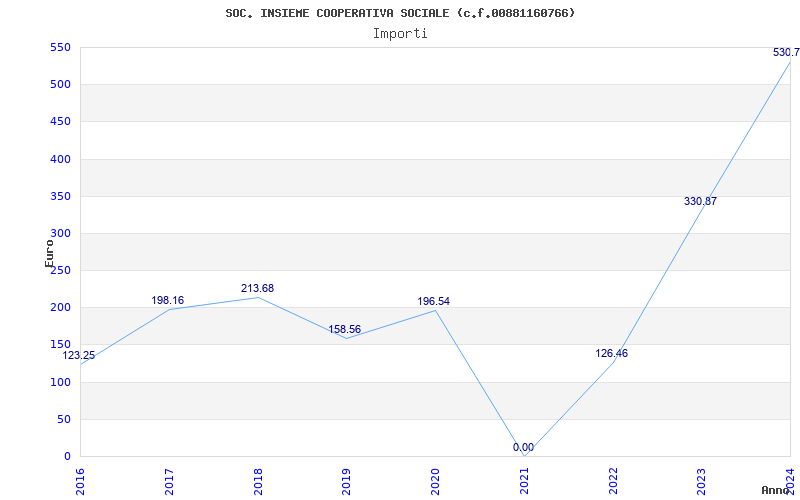Click the 2021 x-axis year label
800x500 pixels.
pyautogui.click(x=524, y=481)
